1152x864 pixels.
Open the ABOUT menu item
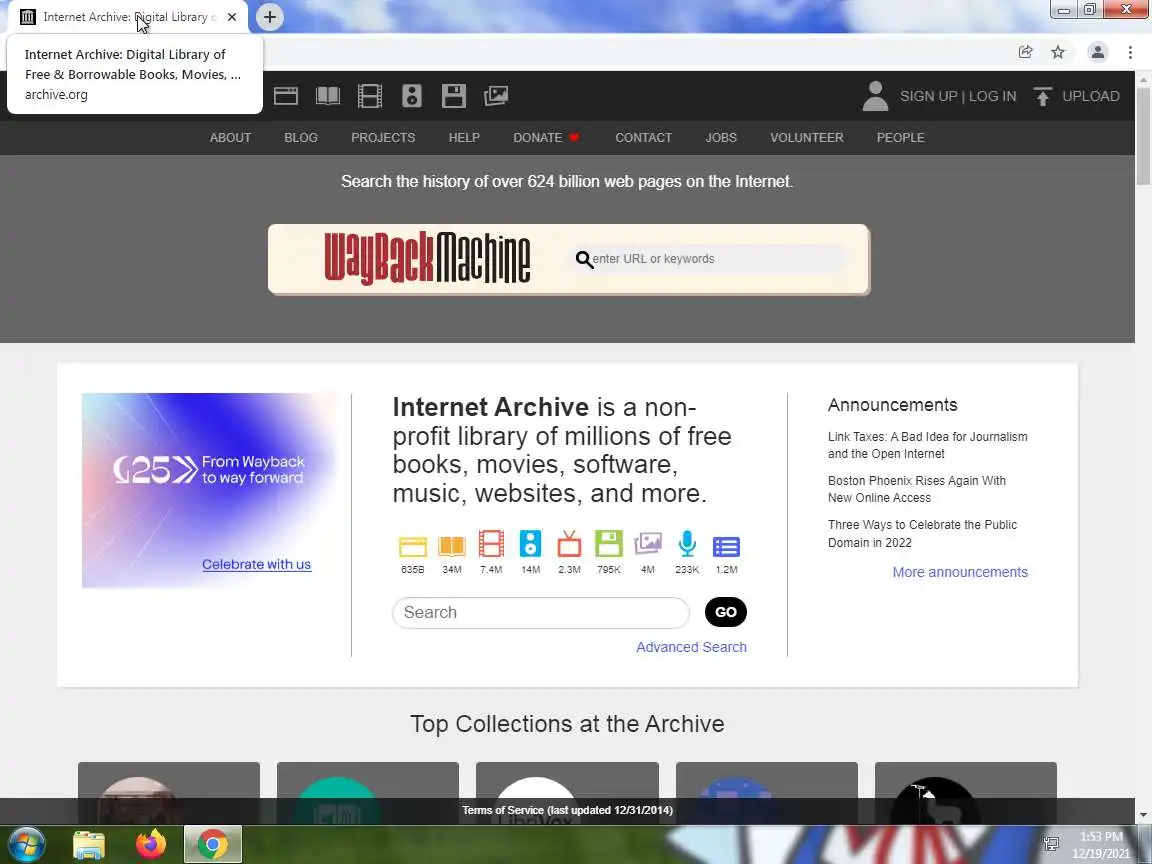point(230,137)
